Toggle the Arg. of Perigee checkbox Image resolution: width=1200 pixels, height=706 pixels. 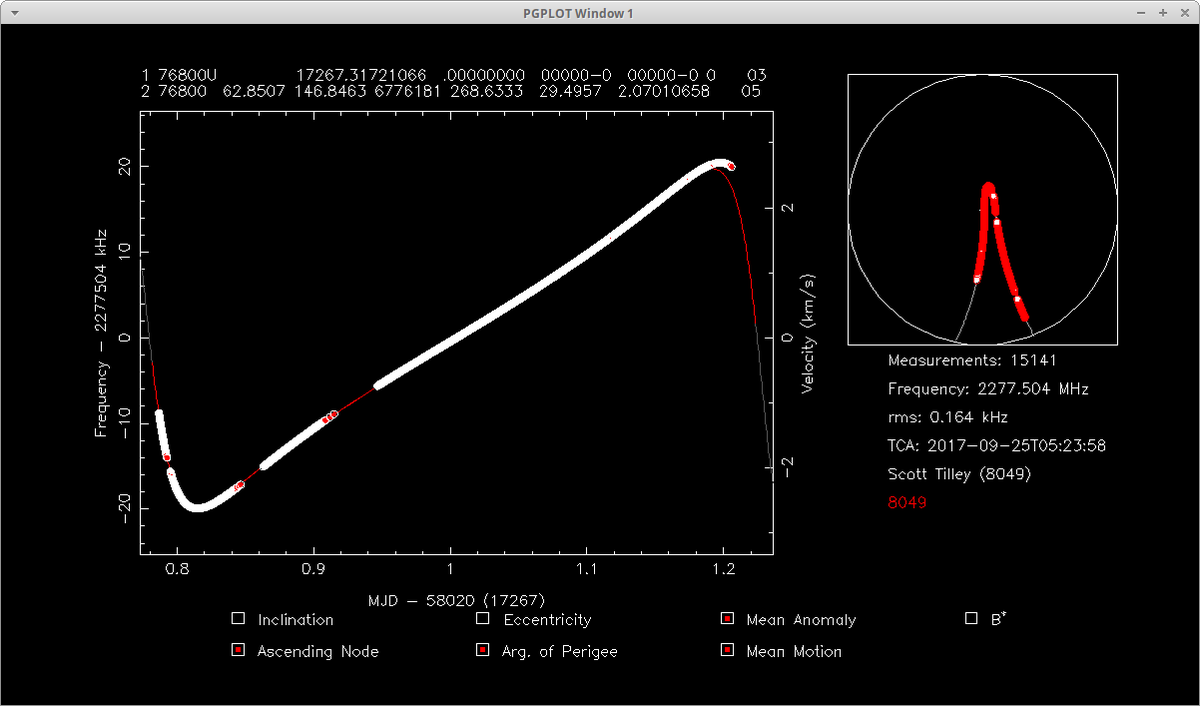[x=483, y=651]
